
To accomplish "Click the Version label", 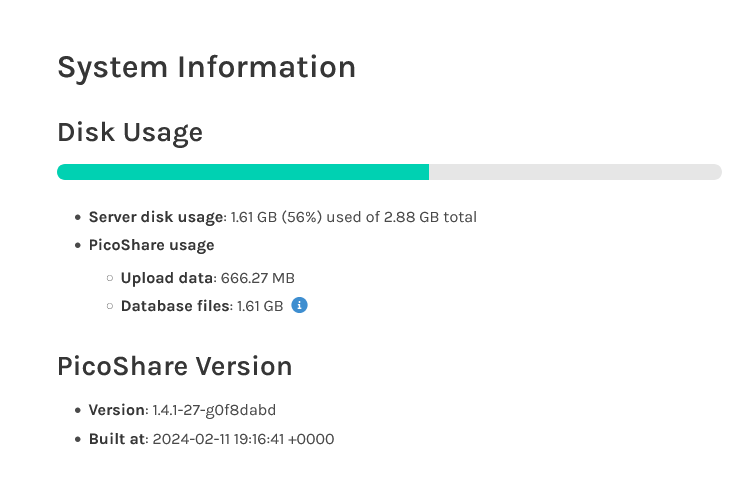I will click(x=116, y=410).
